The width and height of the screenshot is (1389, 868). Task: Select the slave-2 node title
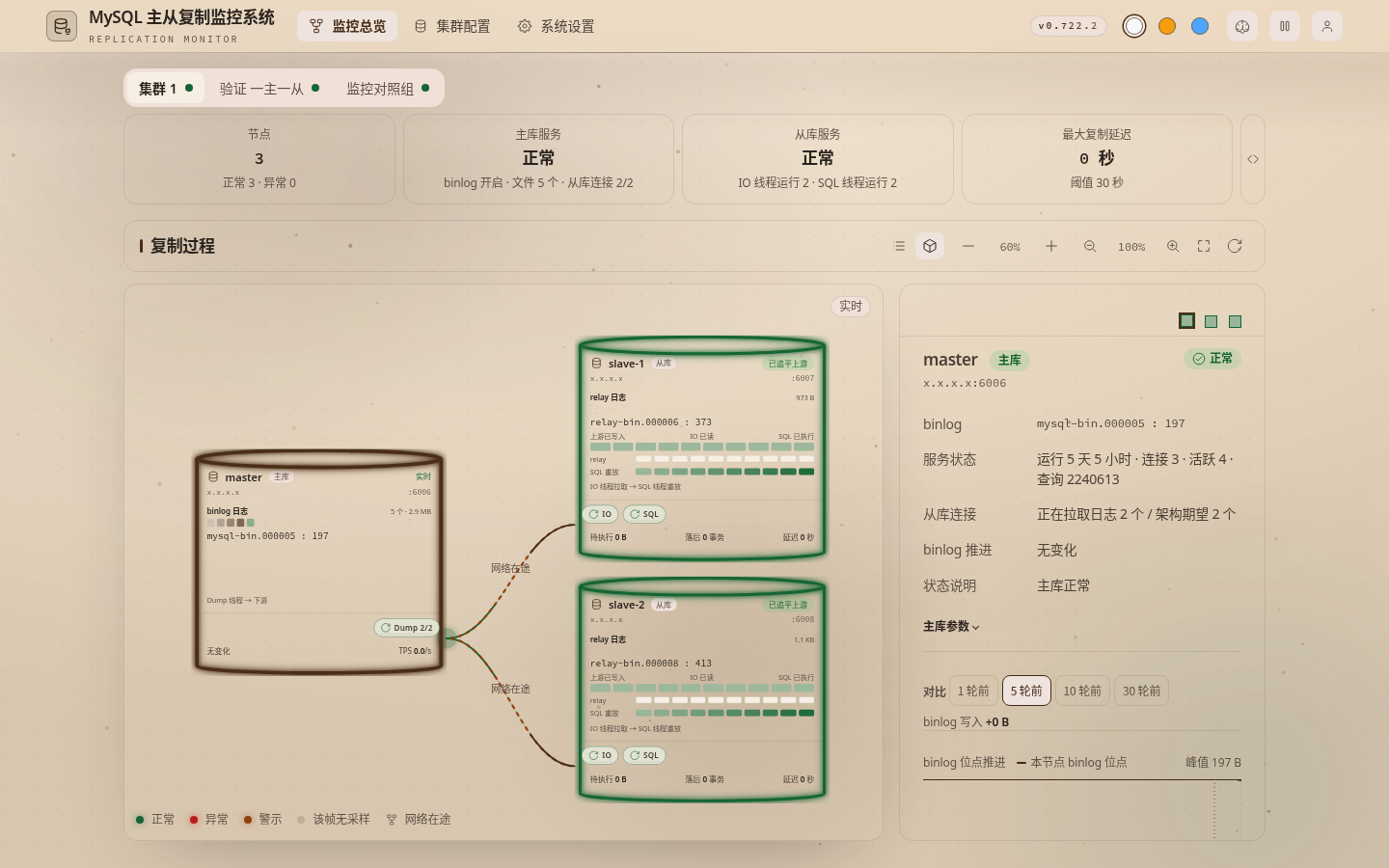click(x=626, y=605)
